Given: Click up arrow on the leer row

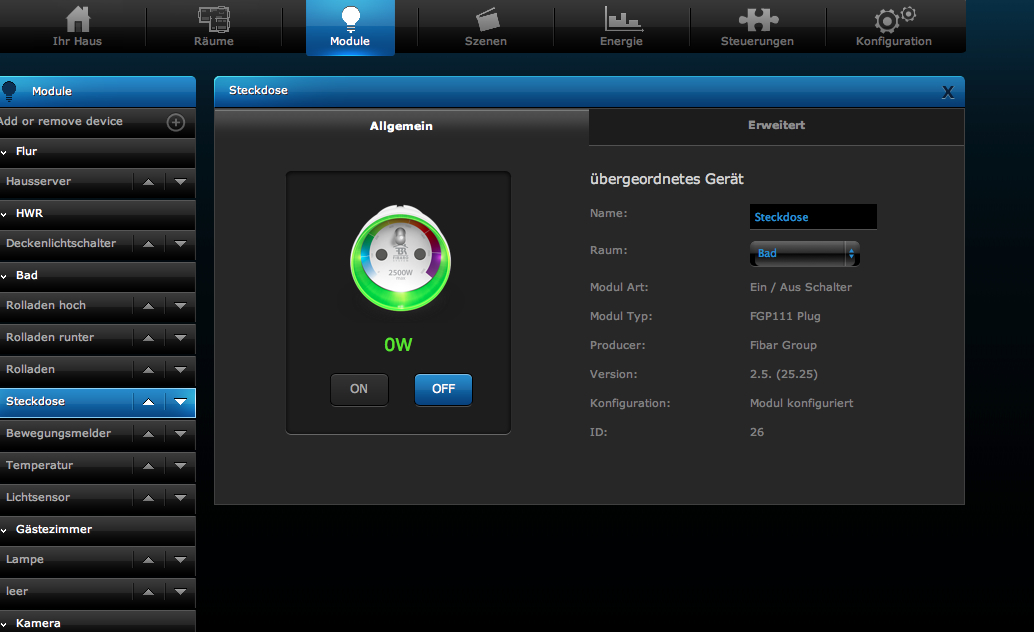Looking at the screenshot, I should coord(148,592).
